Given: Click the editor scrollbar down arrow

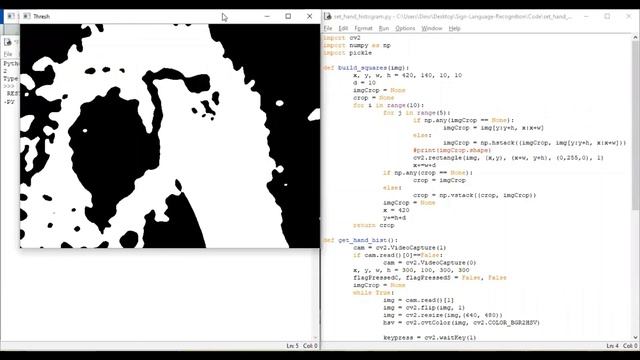Looking at the screenshot, I should (x=636, y=338).
